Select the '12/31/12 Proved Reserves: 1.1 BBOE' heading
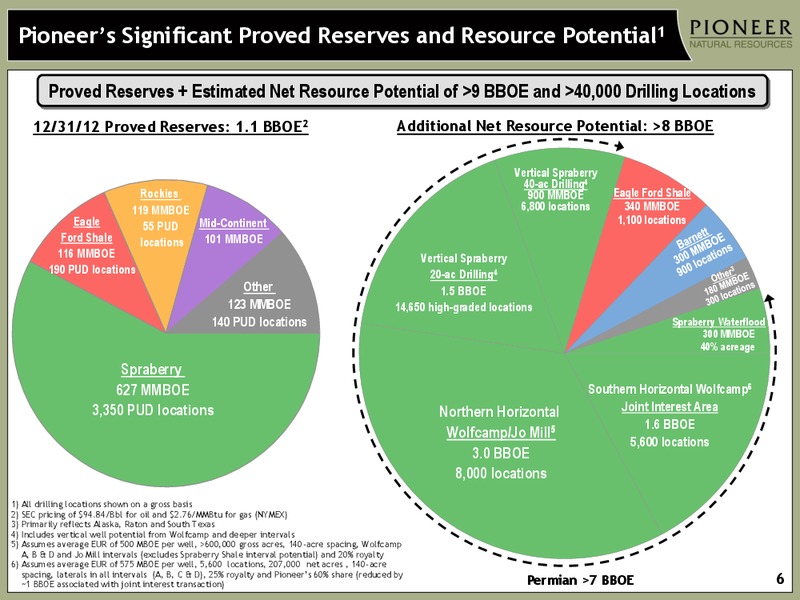This screenshot has height=600, width=800. point(171,126)
